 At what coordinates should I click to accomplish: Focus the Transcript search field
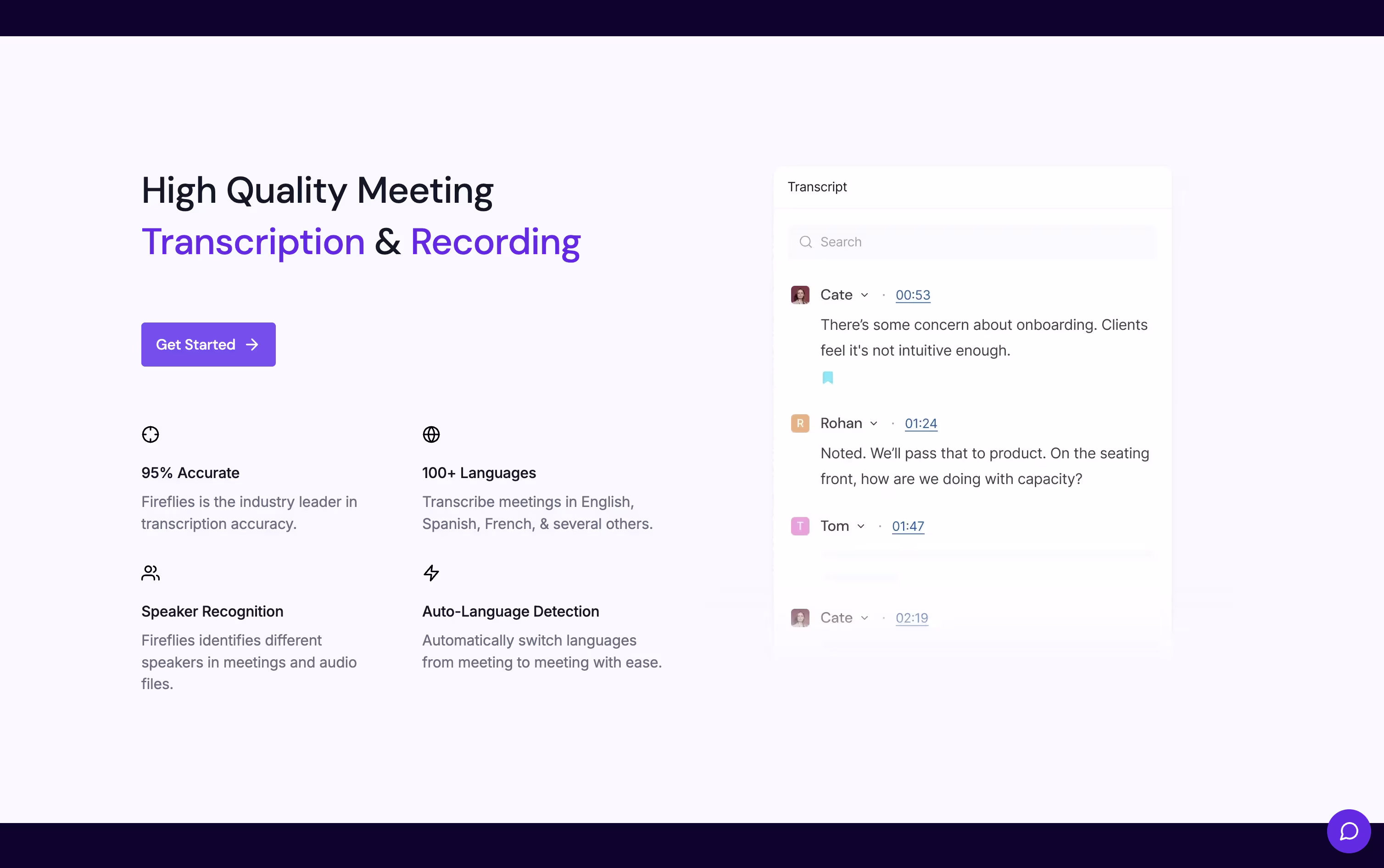pos(972,242)
